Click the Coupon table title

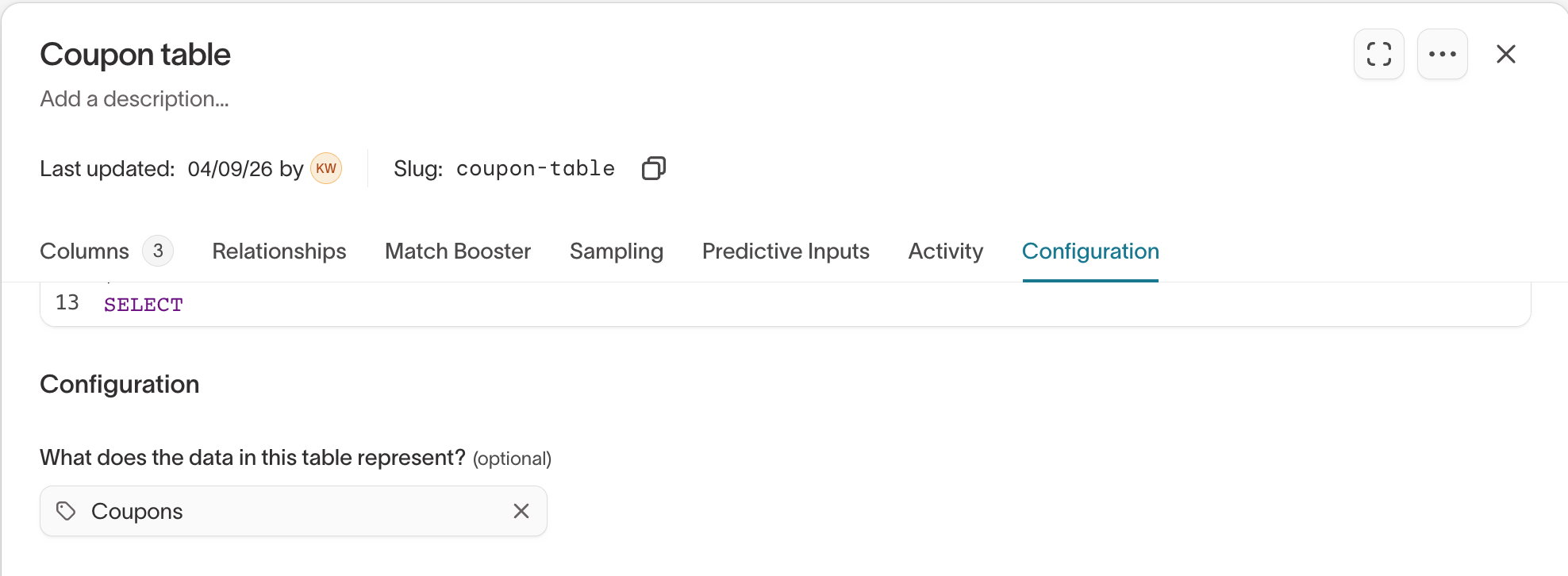point(135,55)
